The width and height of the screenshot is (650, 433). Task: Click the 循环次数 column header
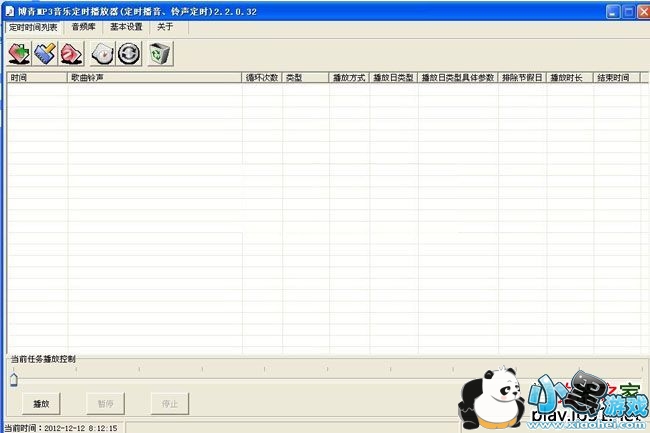[262, 77]
